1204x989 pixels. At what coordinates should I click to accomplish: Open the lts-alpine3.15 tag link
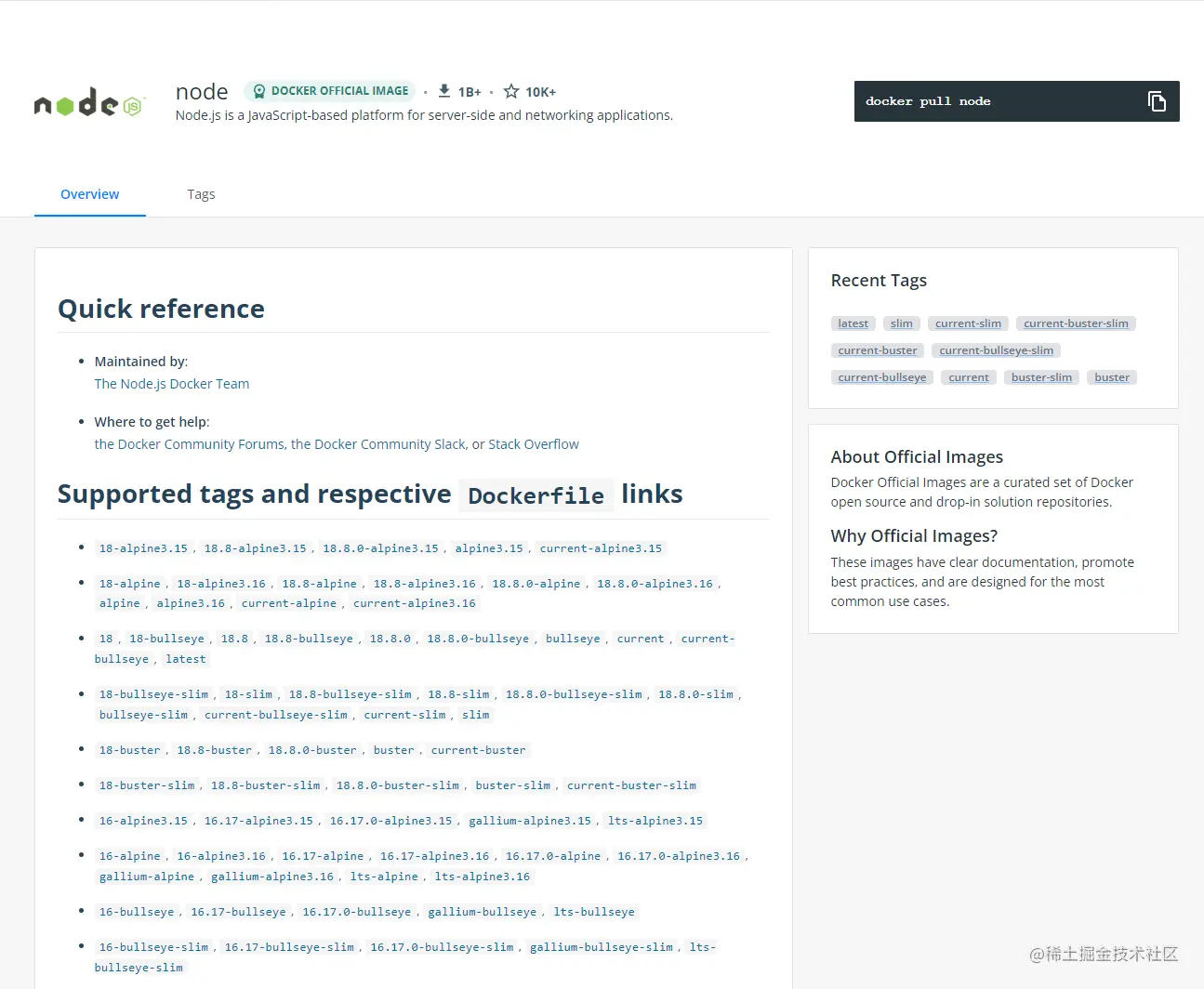655,821
